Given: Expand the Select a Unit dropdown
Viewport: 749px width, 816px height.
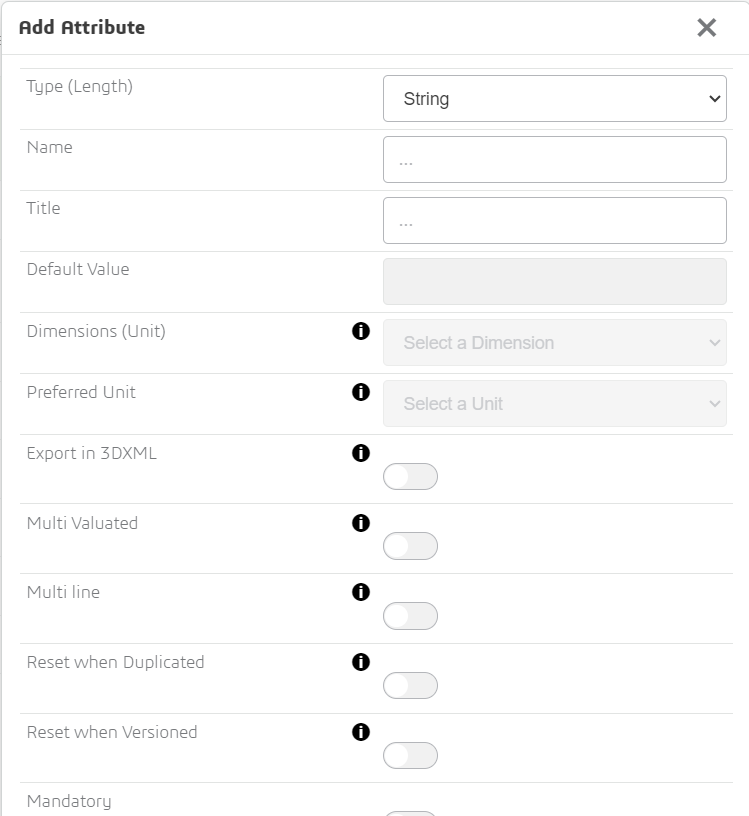Looking at the screenshot, I should (x=554, y=404).
